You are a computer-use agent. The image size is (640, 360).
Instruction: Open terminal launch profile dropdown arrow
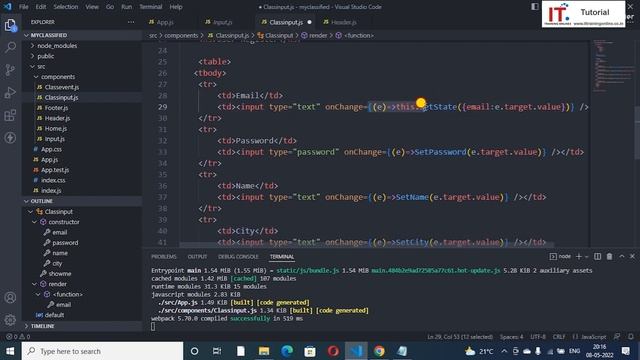[x=587, y=256]
